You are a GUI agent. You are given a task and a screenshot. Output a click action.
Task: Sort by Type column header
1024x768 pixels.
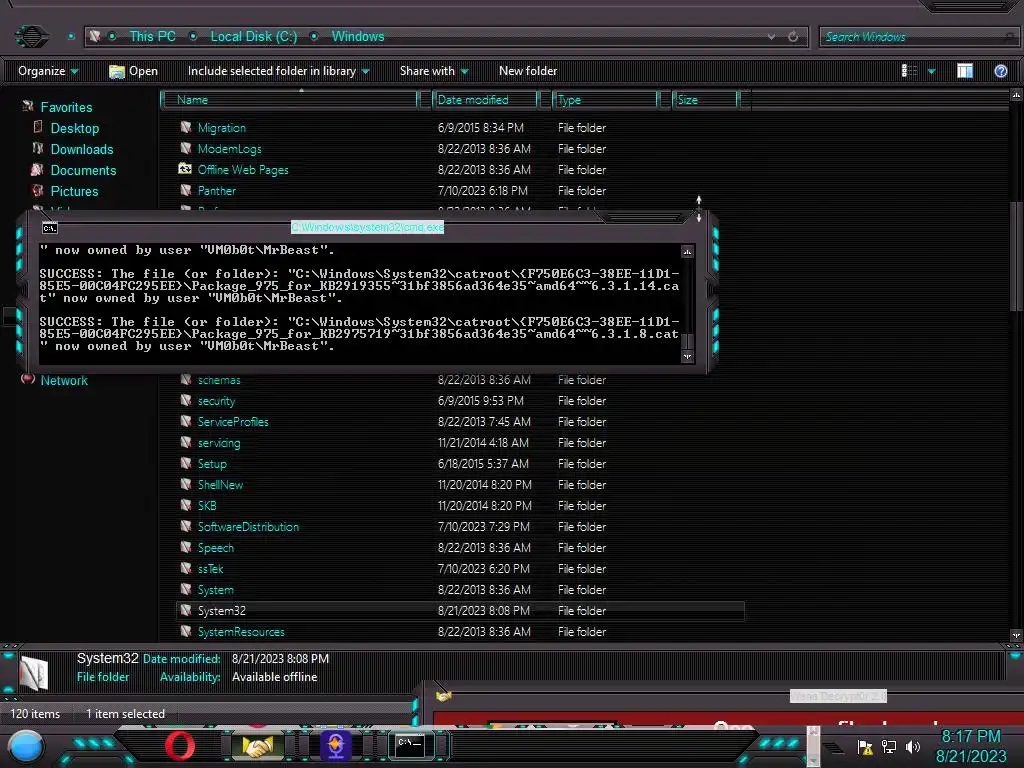click(x=605, y=100)
